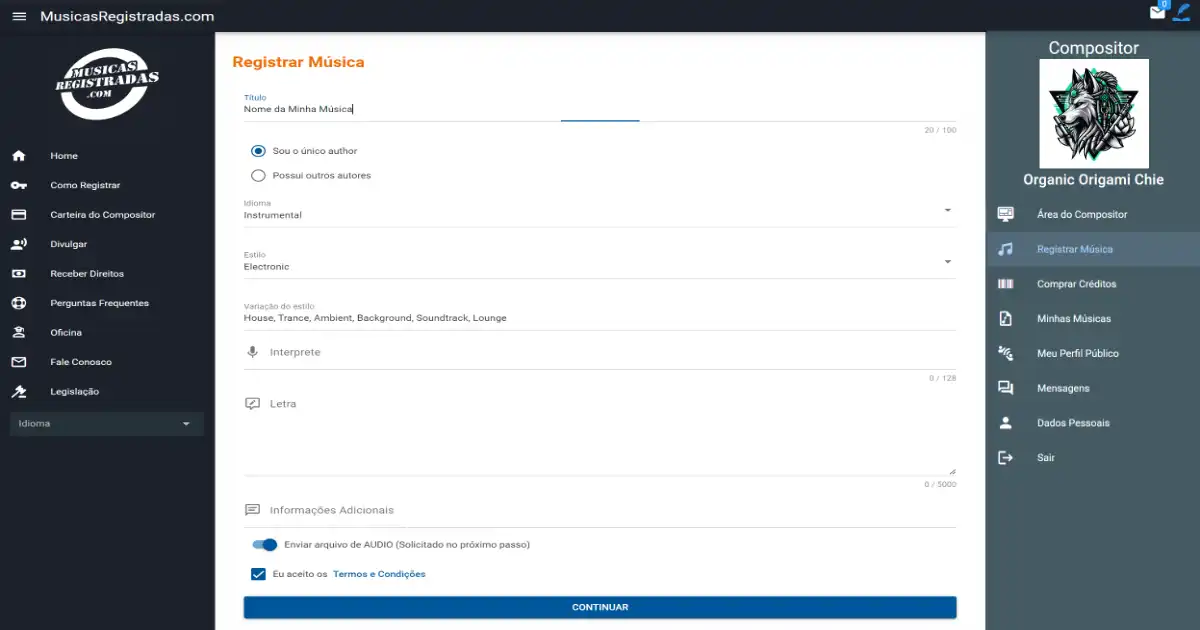Viewport: 1200px width, 630px height.
Task: Click the Divulgar megaphone icon
Action: tap(18, 244)
